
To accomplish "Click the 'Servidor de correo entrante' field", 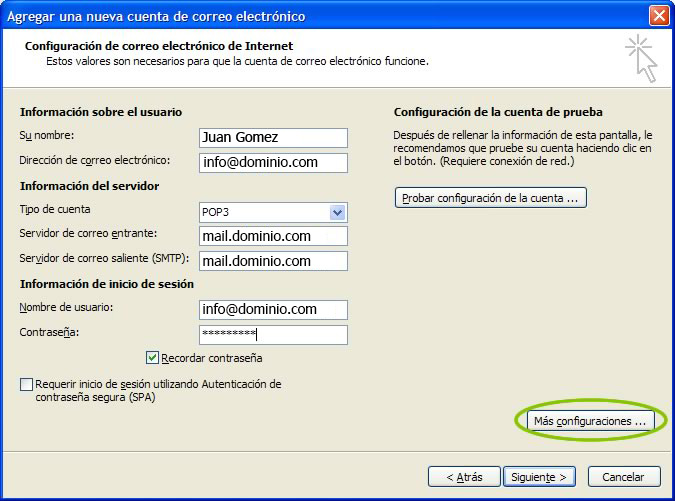I will coord(273,236).
